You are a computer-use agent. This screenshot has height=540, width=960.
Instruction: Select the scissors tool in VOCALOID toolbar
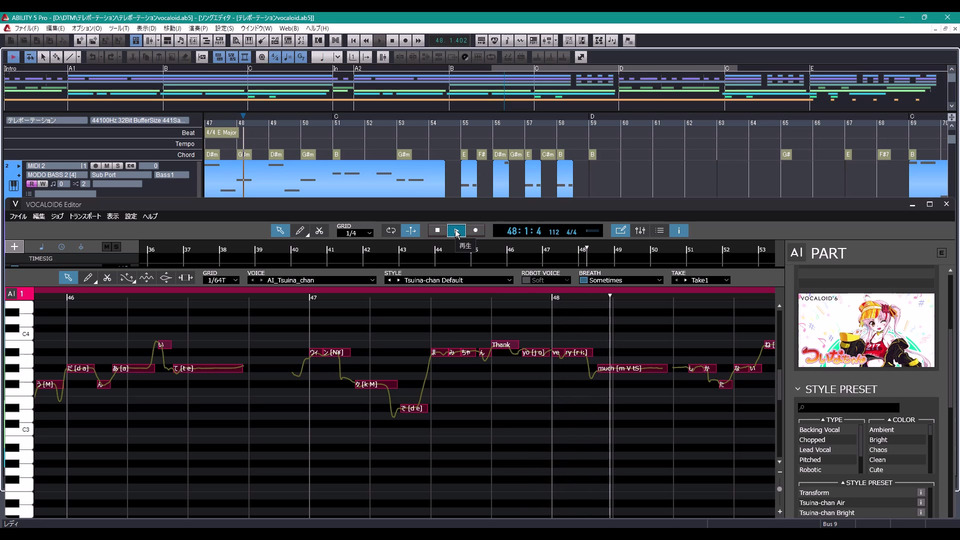[319, 230]
